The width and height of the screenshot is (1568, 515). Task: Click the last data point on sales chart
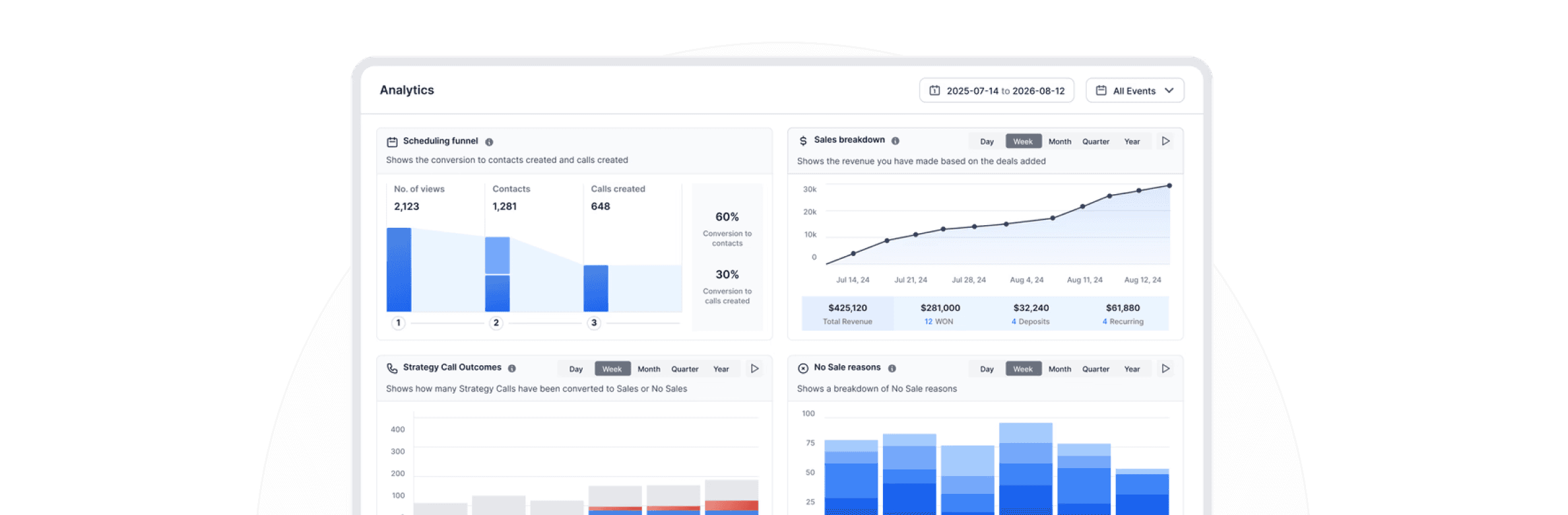coord(1169,186)
